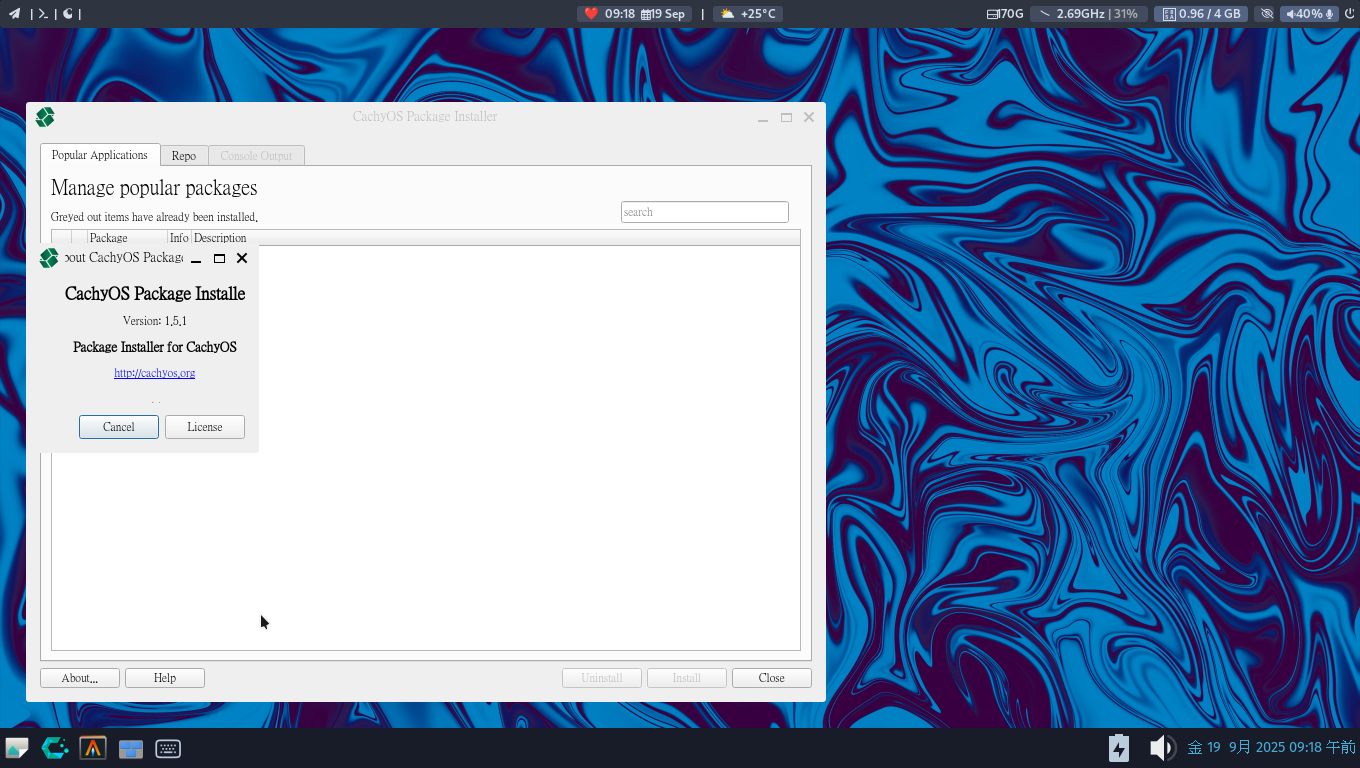Click the disk drive icon showing 170G
The height and width of the screenshot is (768, 1360).
coord(992,14)
